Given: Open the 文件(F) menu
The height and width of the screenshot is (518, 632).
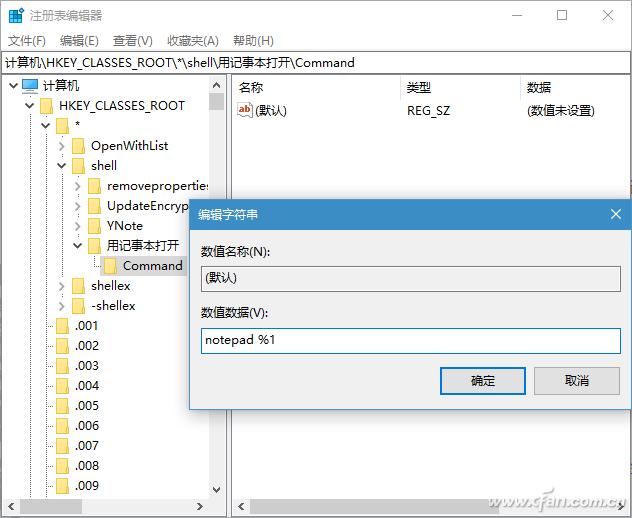Looking at the screenshot, I should pyautogui.click(x=27, y=40).
